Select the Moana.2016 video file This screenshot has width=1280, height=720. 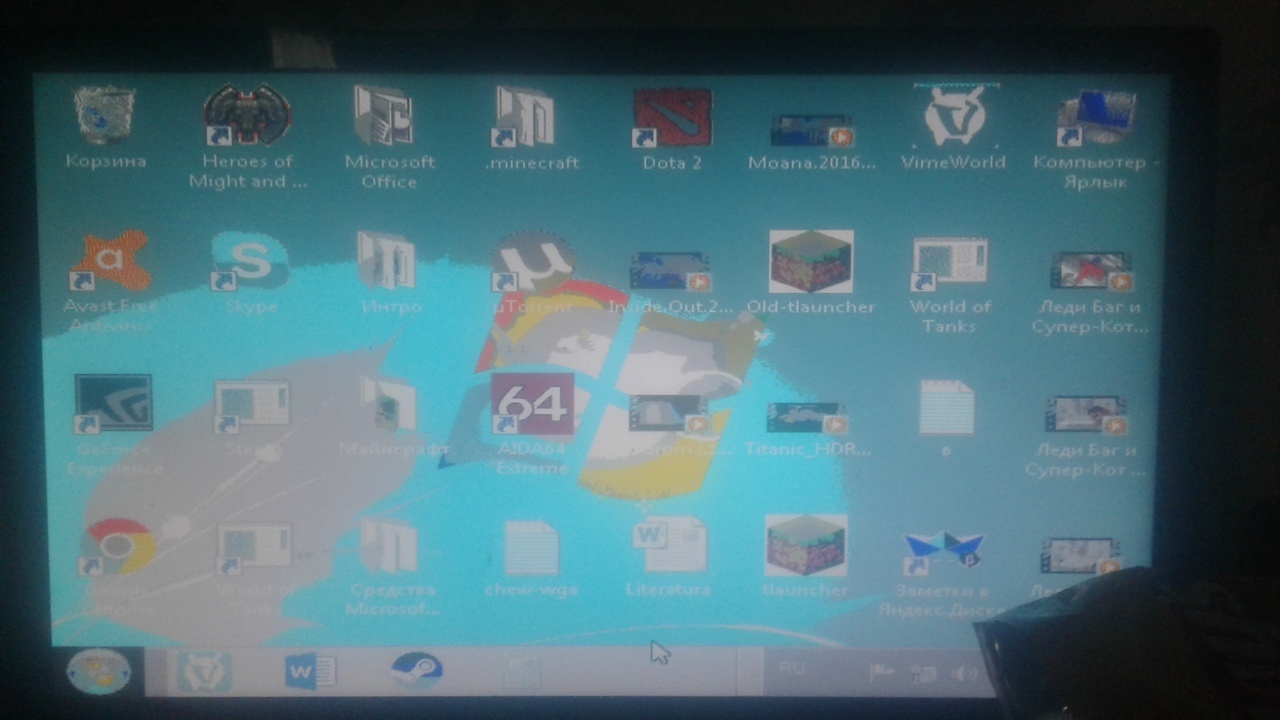[x=811, y=131]
